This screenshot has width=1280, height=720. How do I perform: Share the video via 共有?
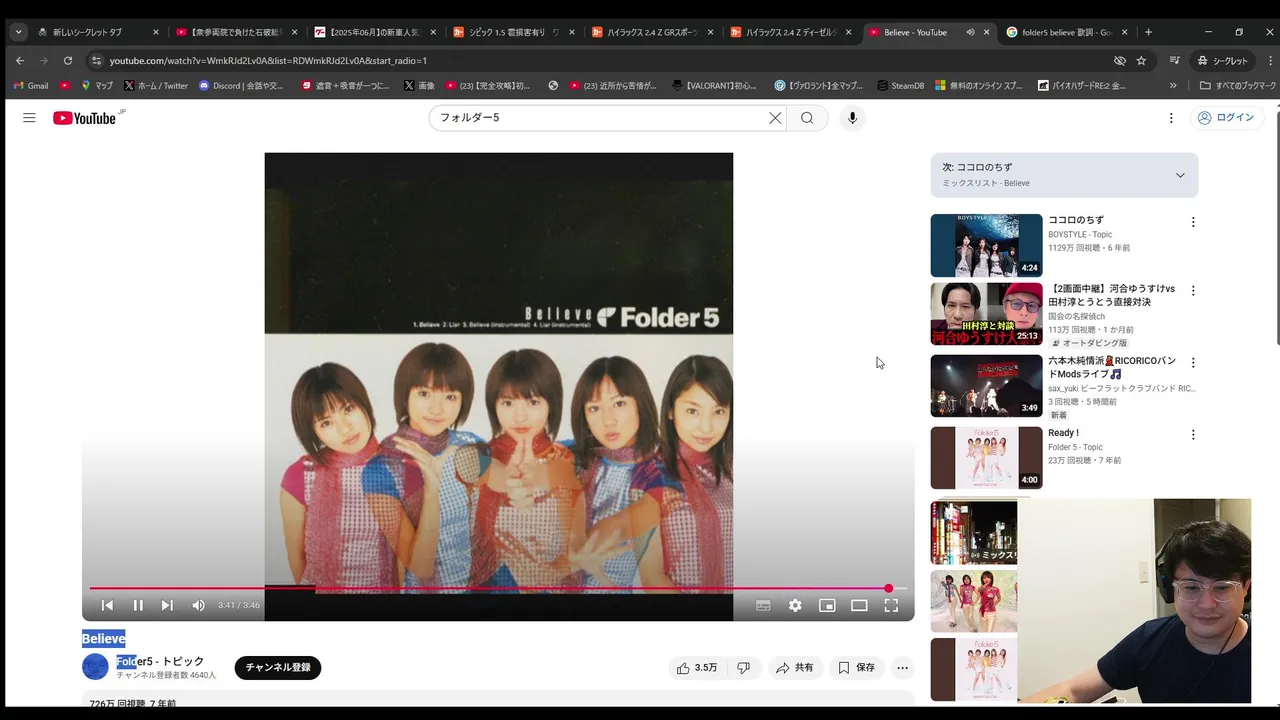795,667
